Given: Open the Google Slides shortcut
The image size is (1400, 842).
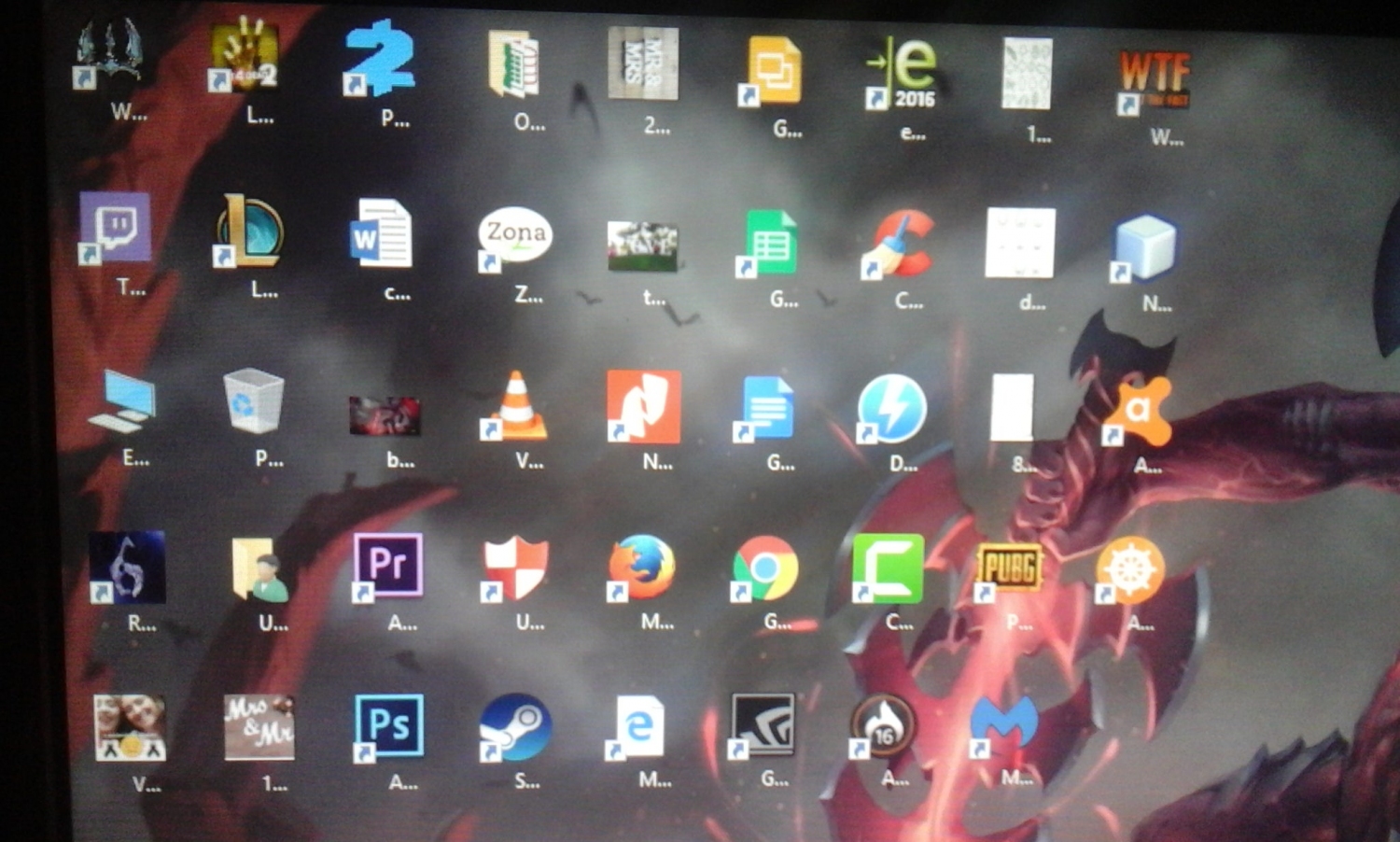Looking at the screenshot, I should [772, 70].
